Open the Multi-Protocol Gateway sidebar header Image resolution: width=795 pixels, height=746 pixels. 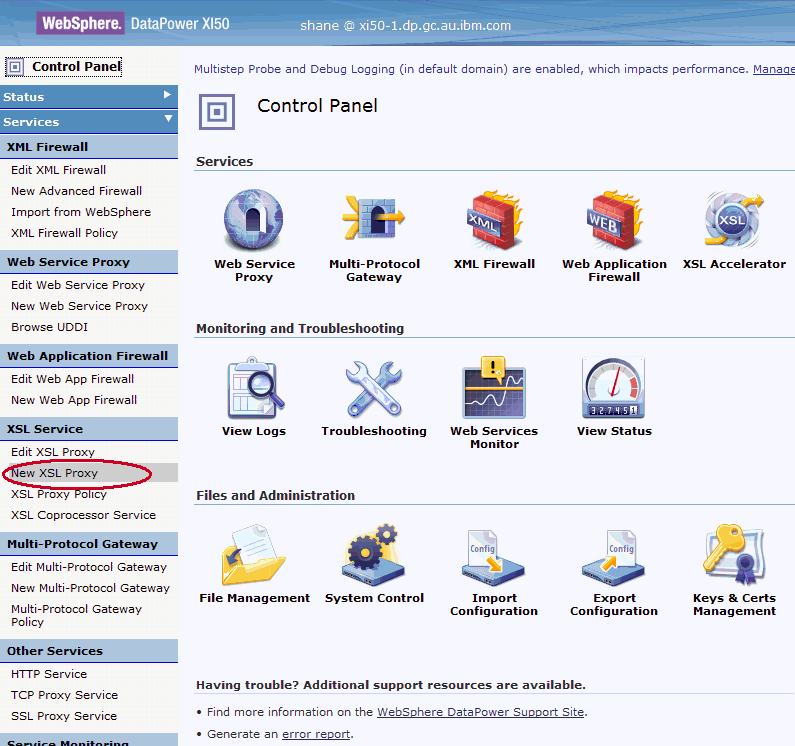[x=89, y=544]
